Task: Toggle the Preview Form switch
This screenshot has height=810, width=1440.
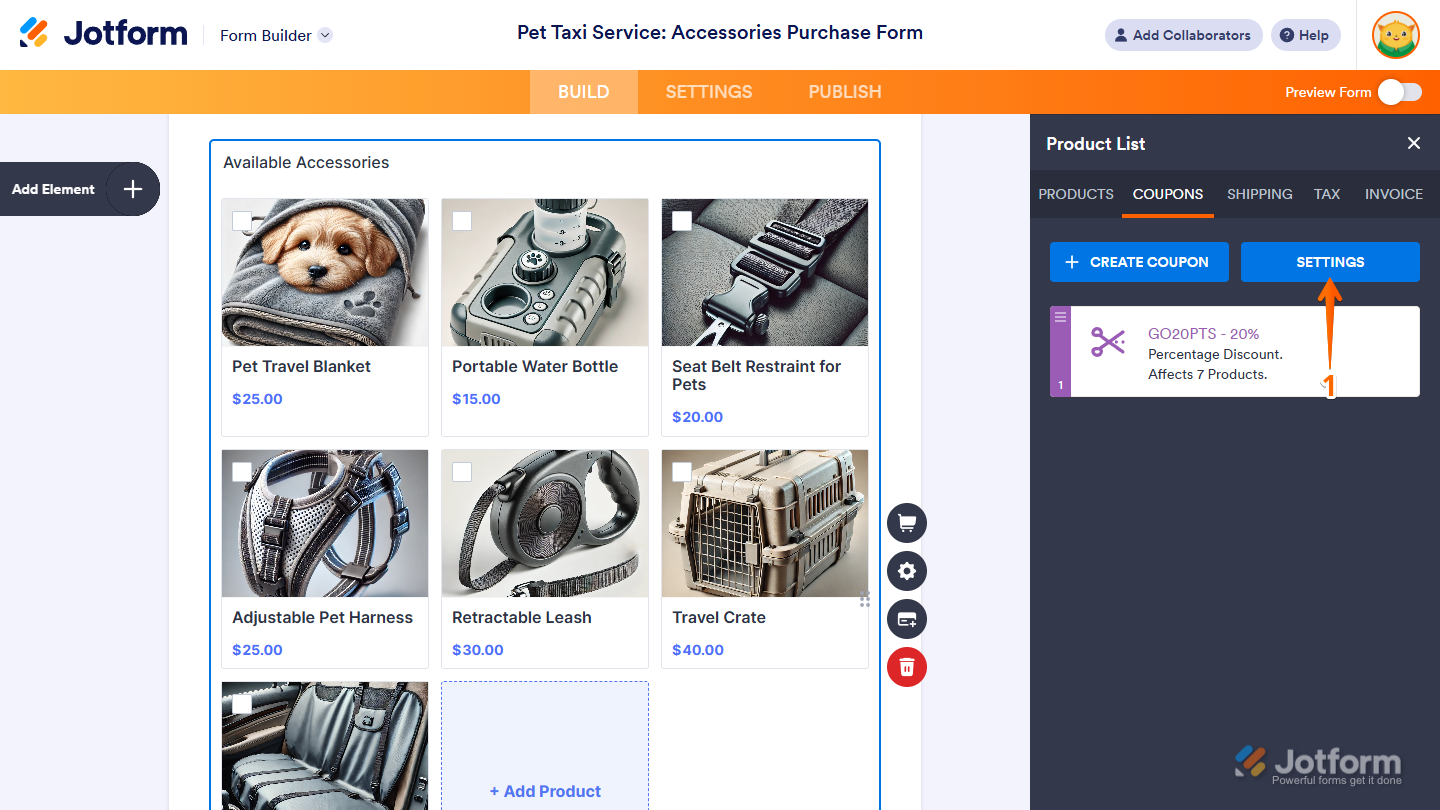Action: point(1399,92)
